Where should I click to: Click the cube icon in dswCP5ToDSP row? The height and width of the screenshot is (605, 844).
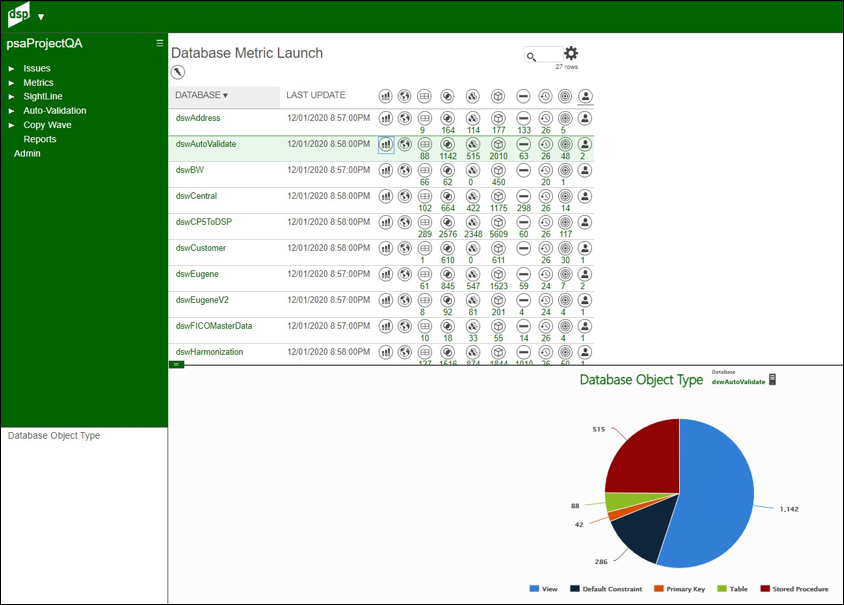tap(498, 222)
